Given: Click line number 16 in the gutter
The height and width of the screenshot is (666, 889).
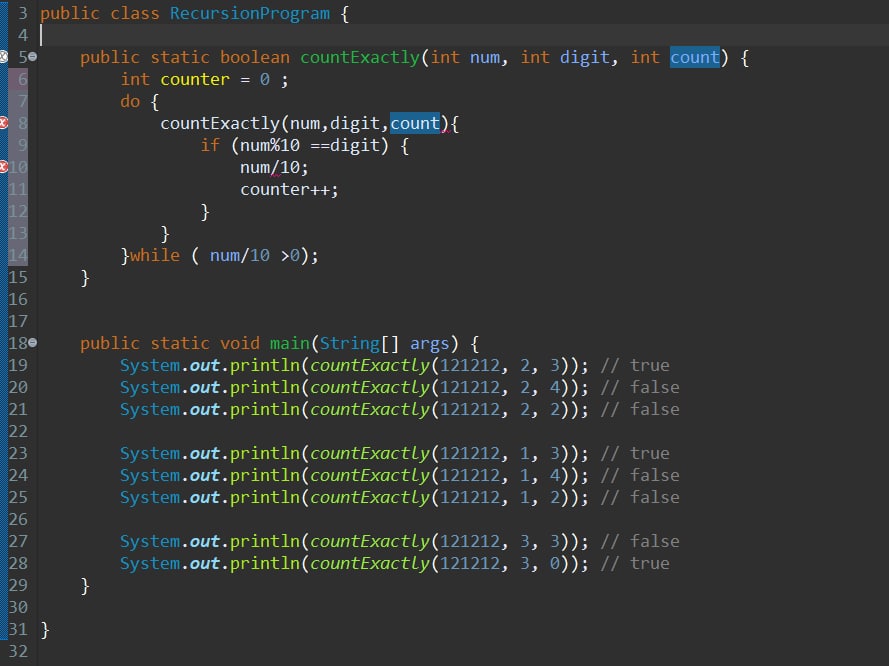Looking at the screenshot, I should tap(18, 299).
